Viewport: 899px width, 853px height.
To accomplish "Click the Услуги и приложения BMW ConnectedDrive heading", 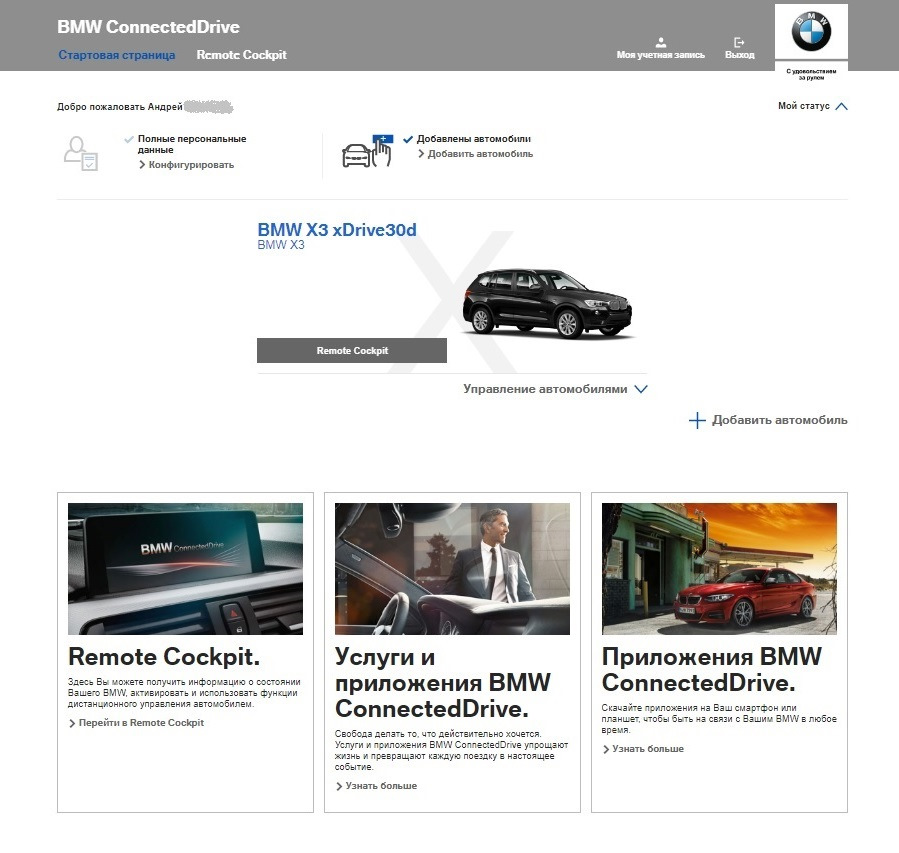I will 443,683.
